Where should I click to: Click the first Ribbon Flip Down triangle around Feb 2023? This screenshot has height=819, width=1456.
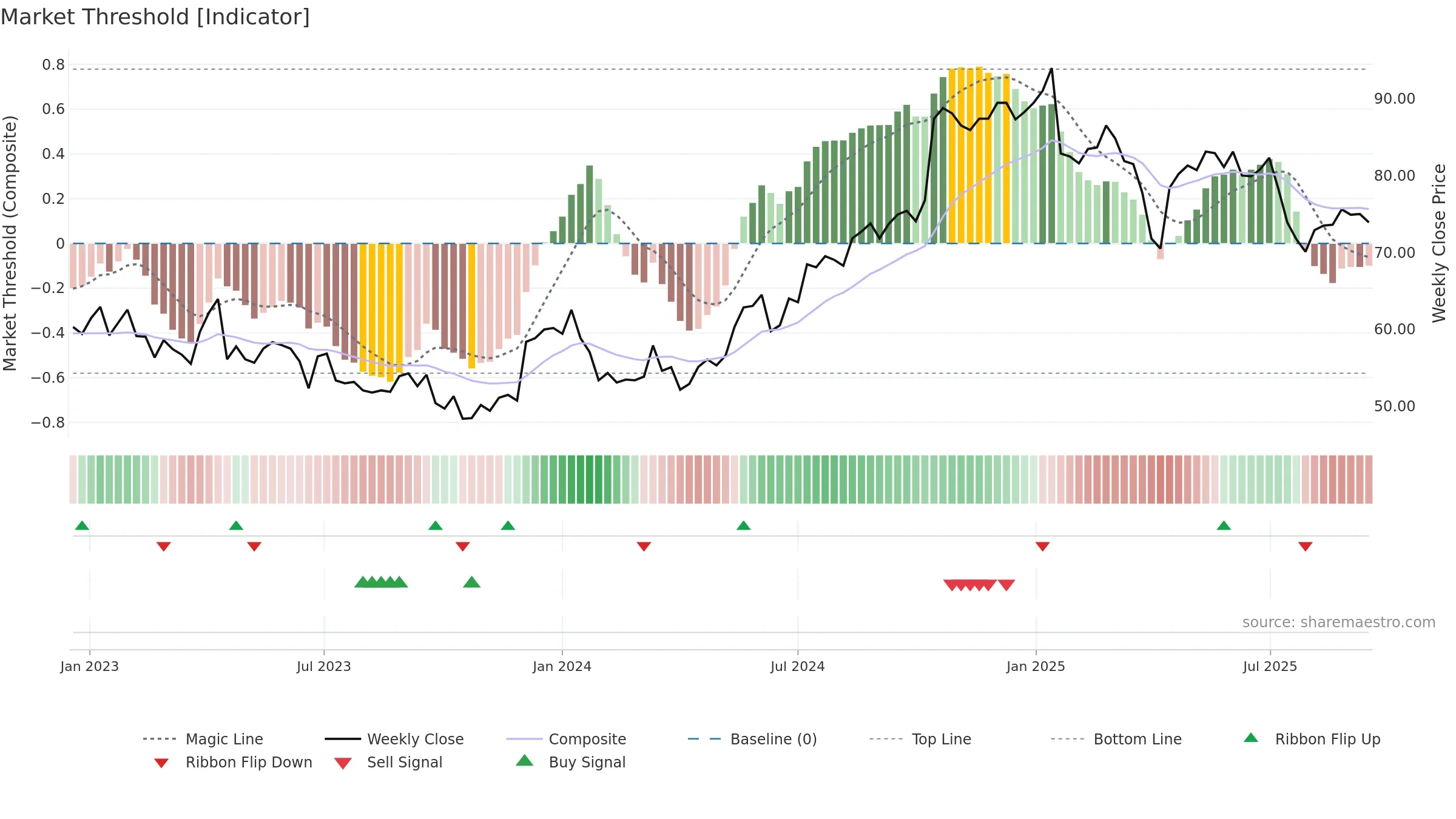click(163, 547)
